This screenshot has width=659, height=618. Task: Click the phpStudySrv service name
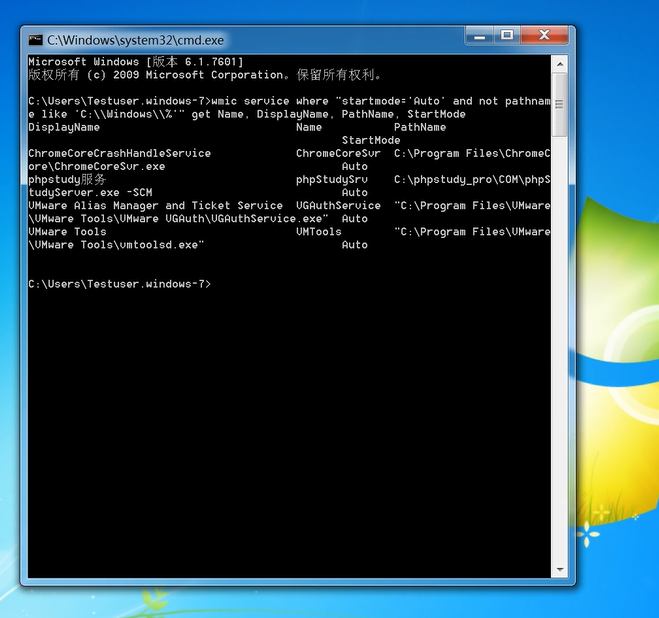[332, 179]
